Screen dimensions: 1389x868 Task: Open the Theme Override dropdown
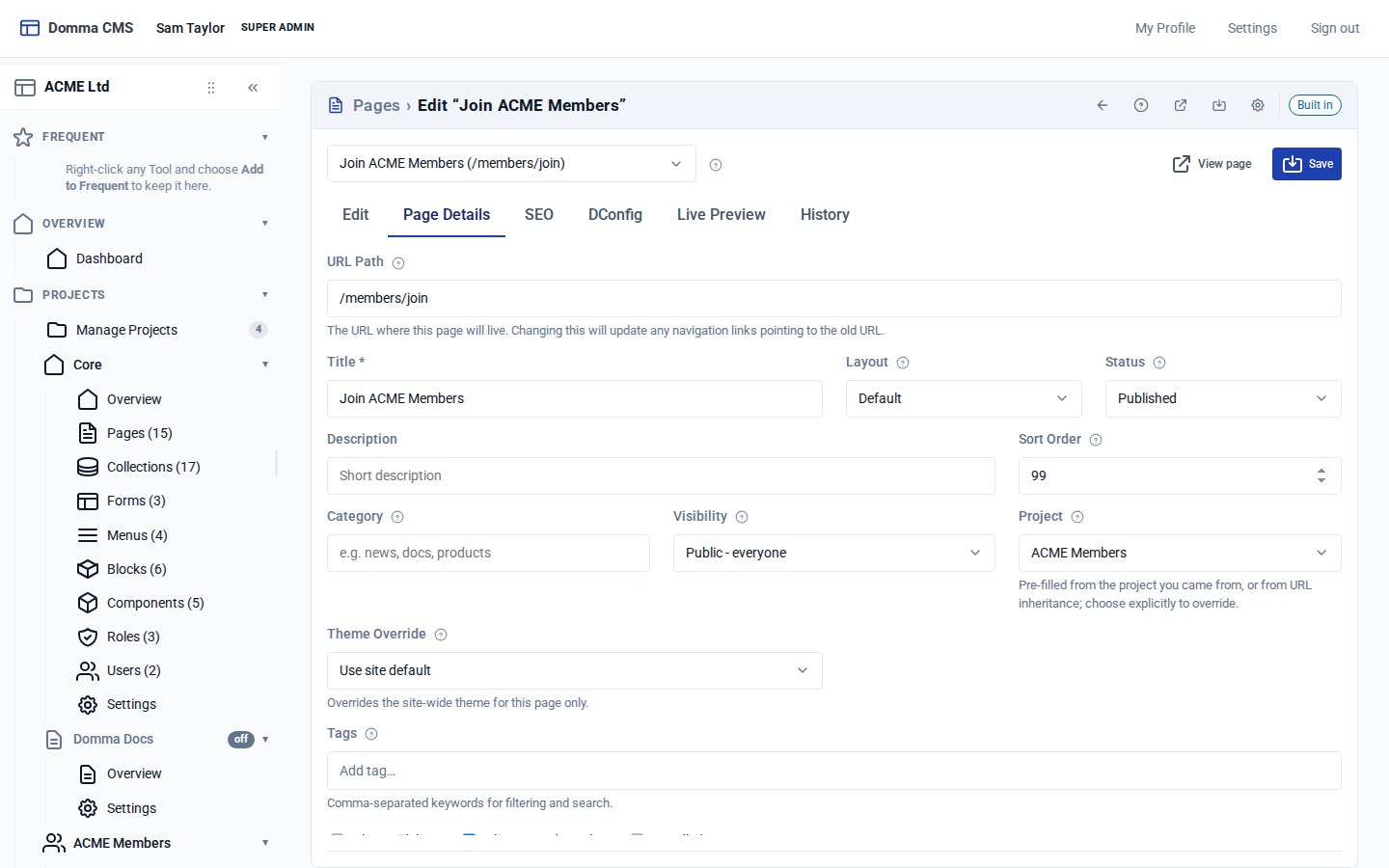575,670
